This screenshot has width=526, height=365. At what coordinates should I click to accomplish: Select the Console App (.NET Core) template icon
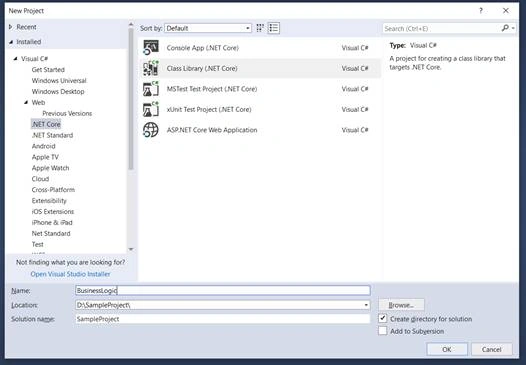coord(151,47)
